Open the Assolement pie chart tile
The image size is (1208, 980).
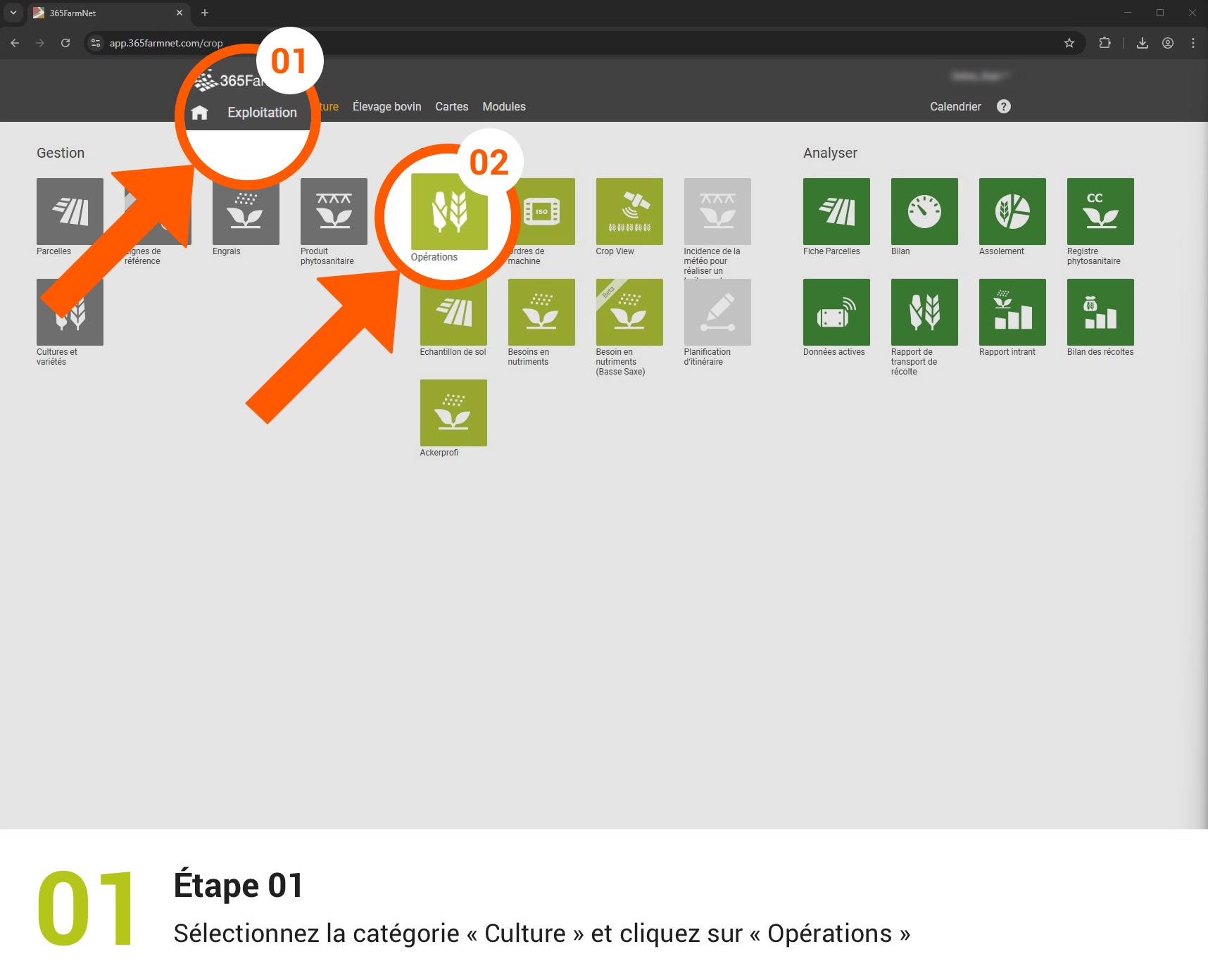pyautogui.click(x=1012, y=211)
